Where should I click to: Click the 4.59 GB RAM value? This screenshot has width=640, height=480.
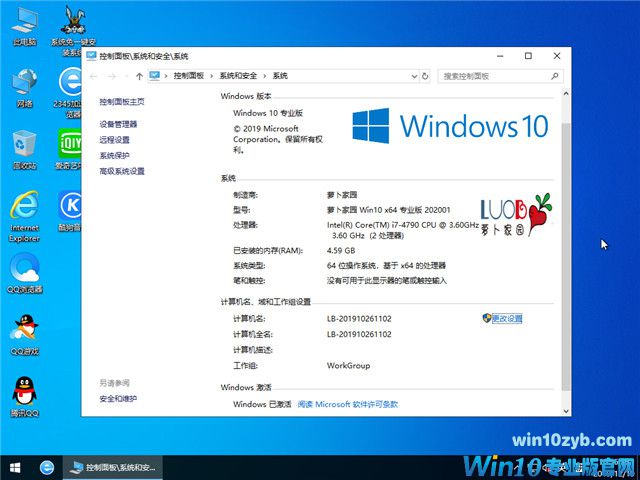tap(341, 251)
